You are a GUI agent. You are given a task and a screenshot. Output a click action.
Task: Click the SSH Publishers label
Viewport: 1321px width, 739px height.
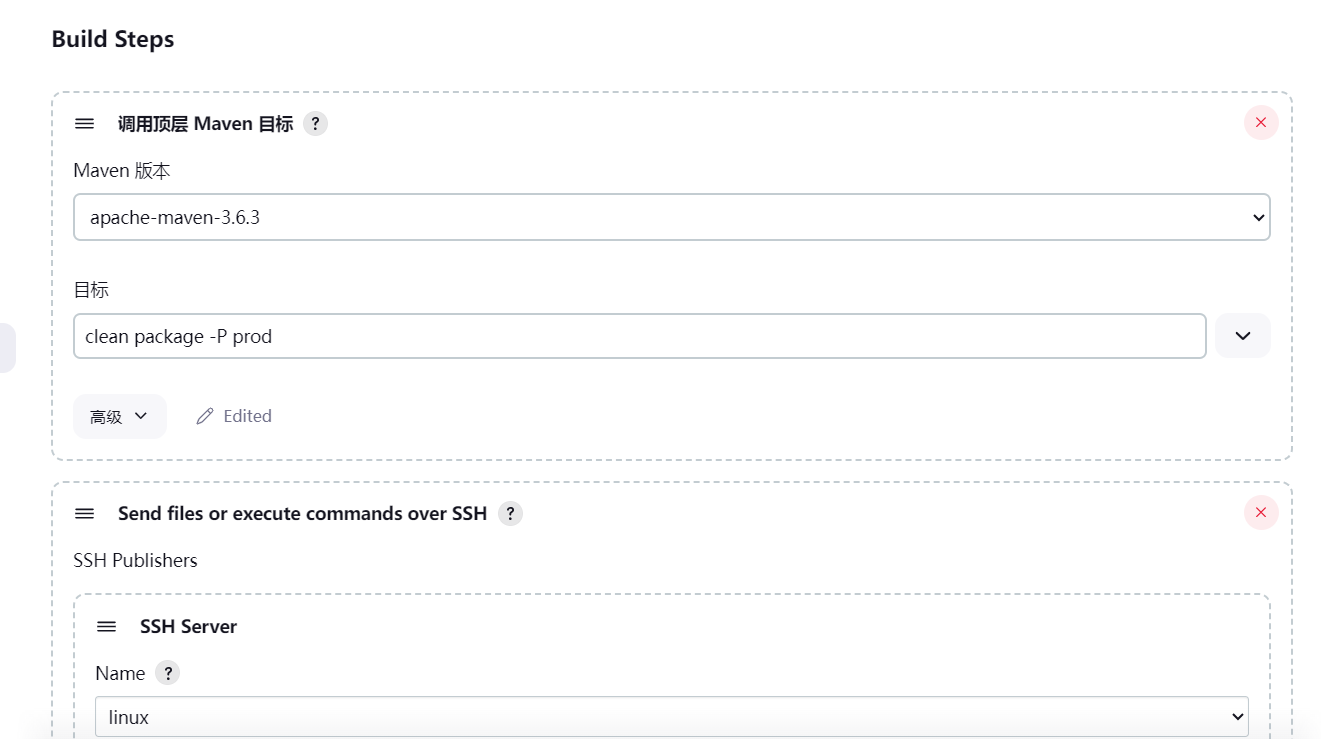point(135,560)
